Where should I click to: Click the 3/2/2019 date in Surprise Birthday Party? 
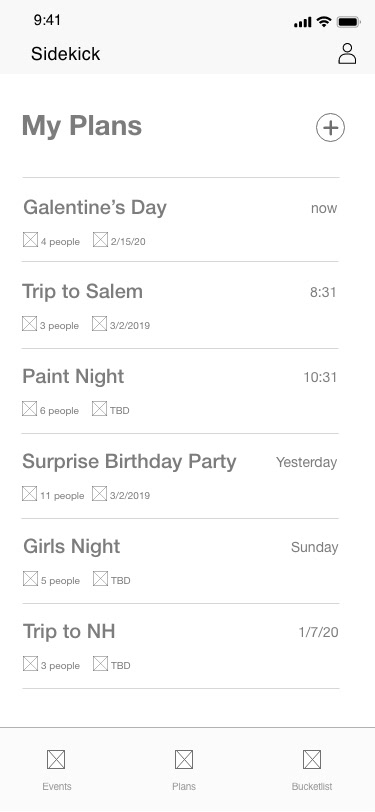(129, 496)
